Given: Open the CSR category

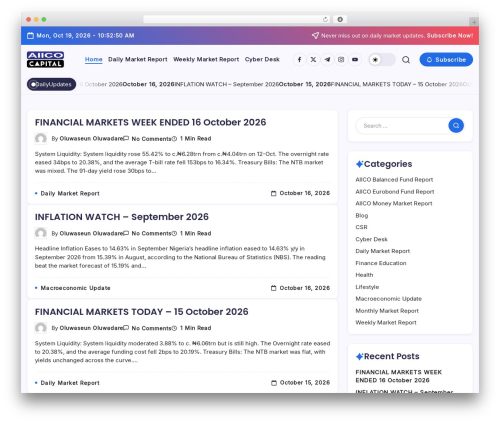Looking at the screenshot, I should click(361, 227).
